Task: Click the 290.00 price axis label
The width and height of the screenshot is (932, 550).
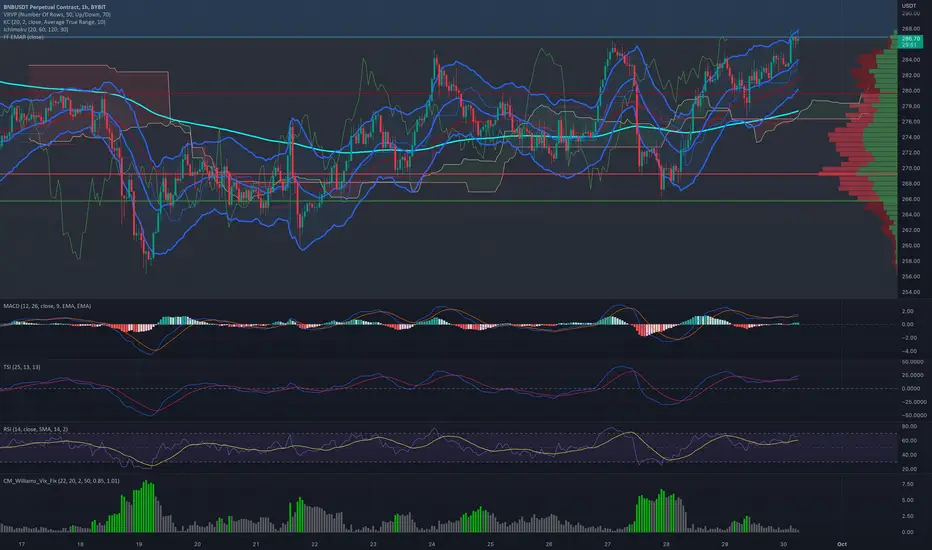Action: (910, 13)
